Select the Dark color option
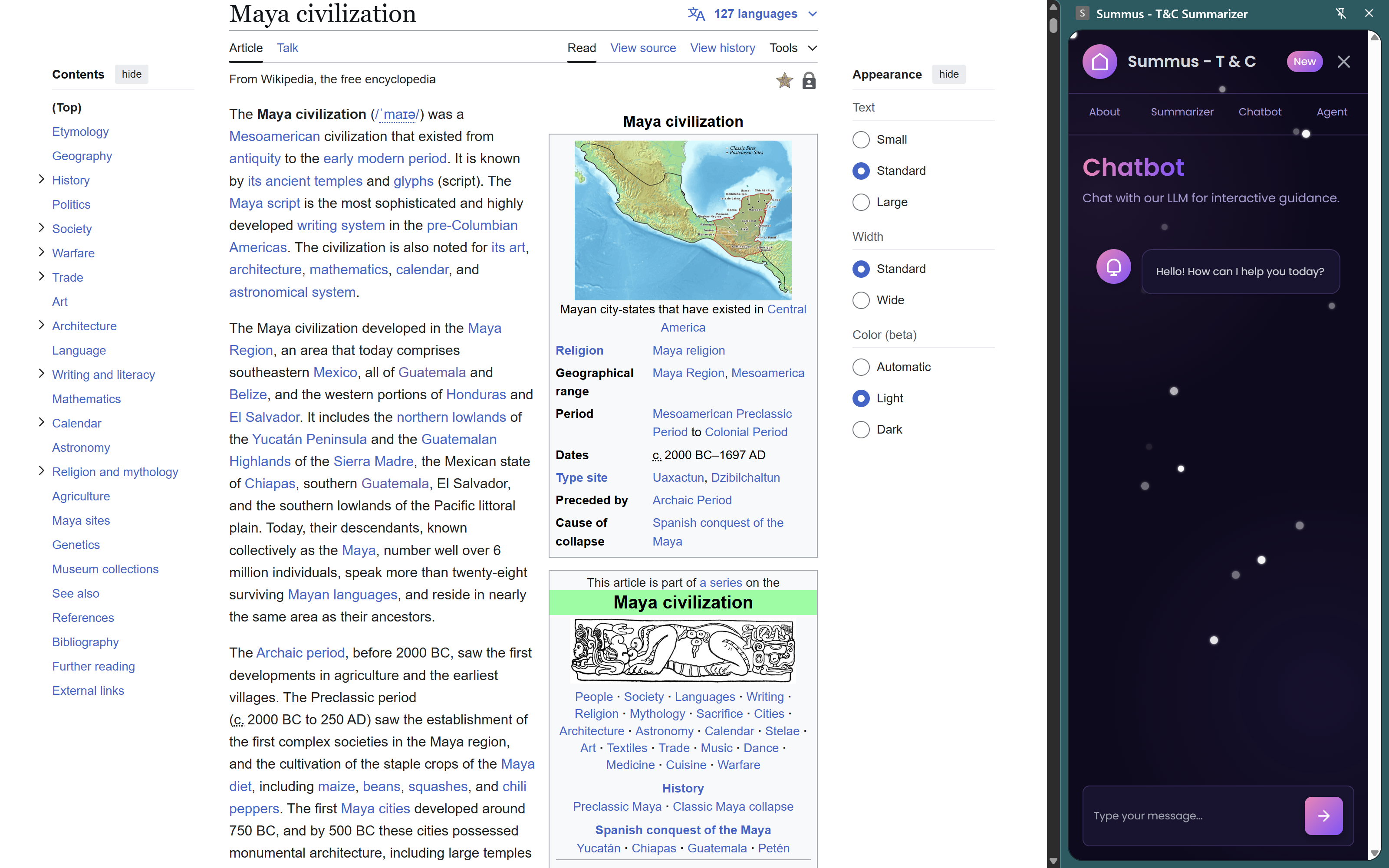The width and height of the screenshot is (1389, 868). tap(861, 429)
